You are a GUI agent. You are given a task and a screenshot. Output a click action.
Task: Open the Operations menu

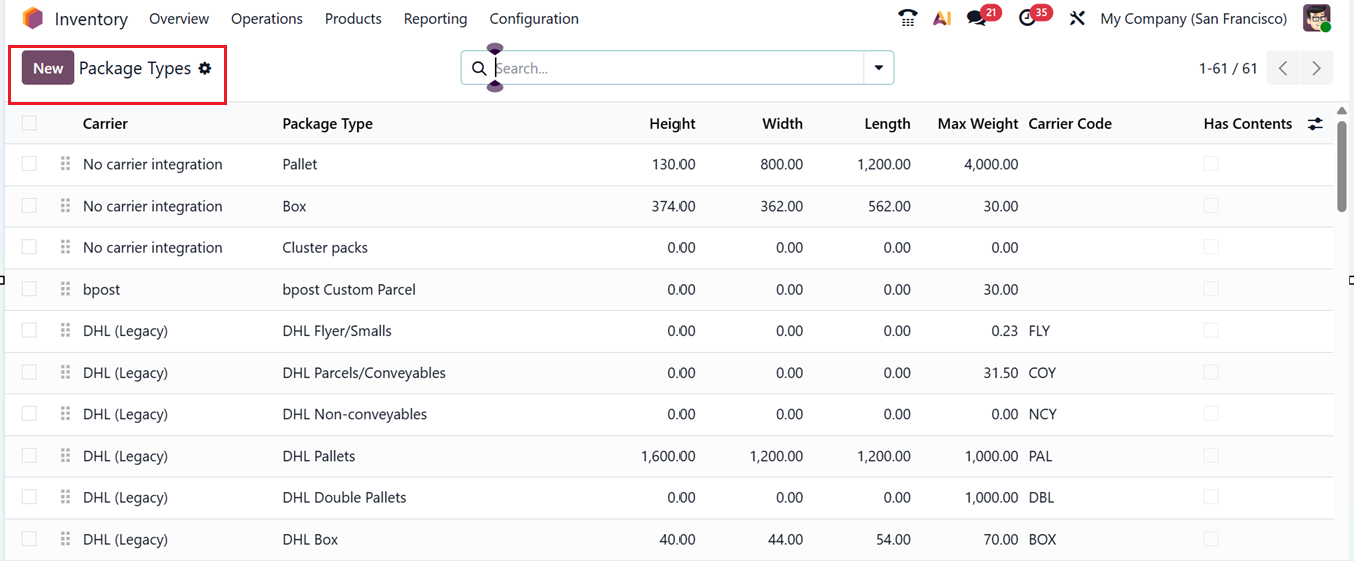pos(266,18)
